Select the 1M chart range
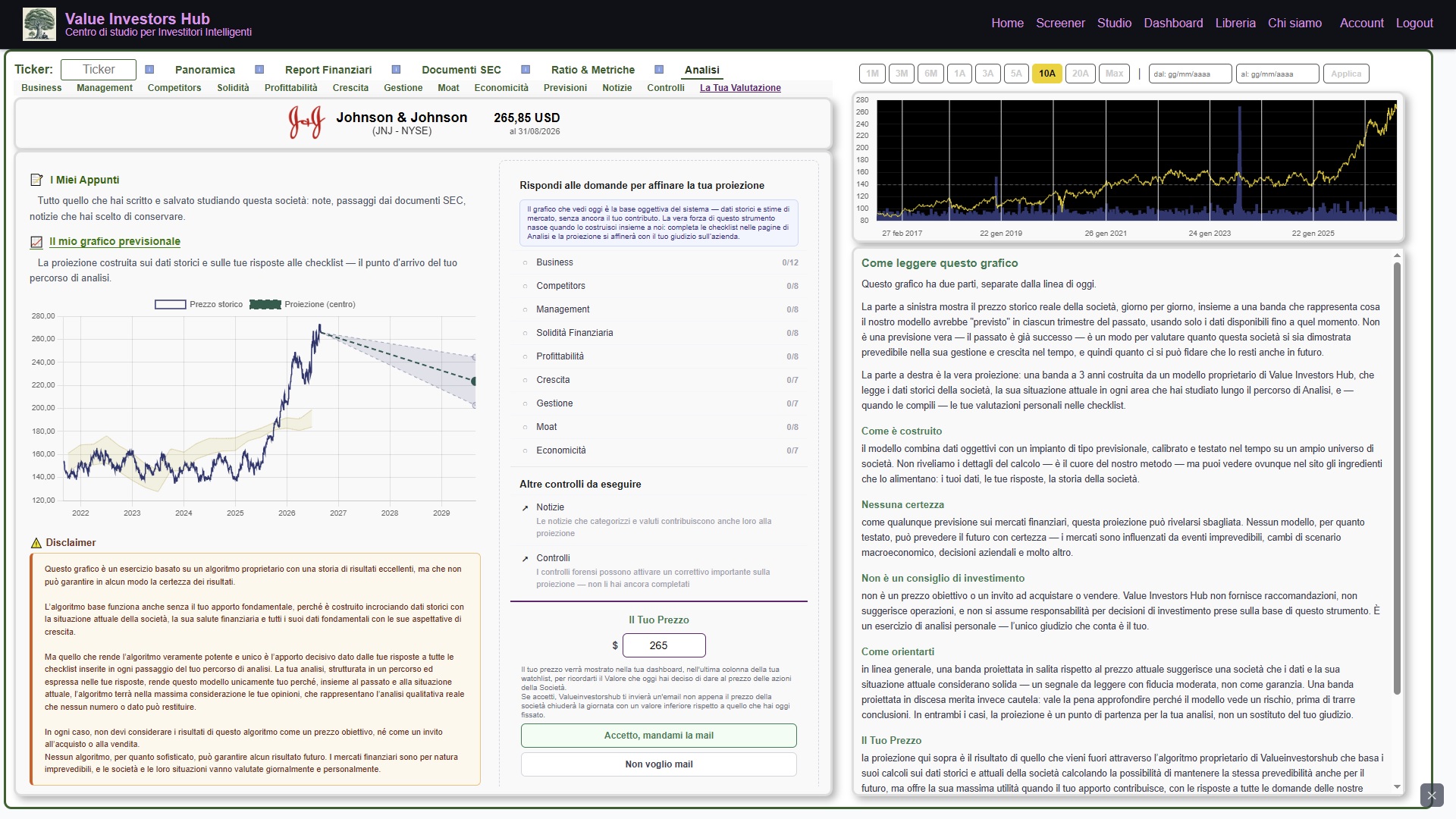Screen dimensions: 1456x819 (x=872, y=74)
